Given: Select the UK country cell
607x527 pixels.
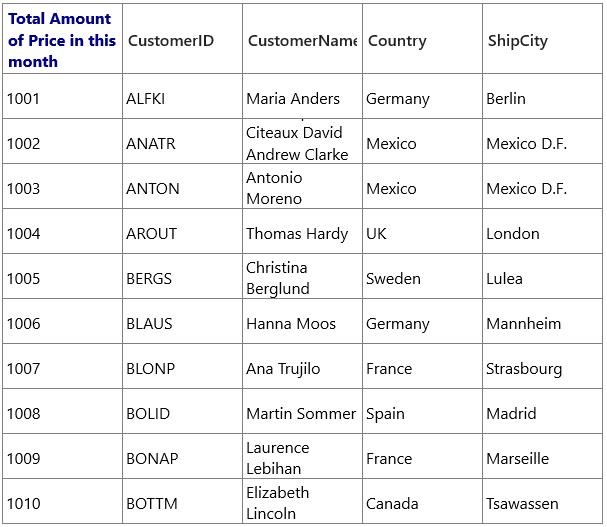Looking at the screenshot, I should pyautogui.click(x=422, y=231).
